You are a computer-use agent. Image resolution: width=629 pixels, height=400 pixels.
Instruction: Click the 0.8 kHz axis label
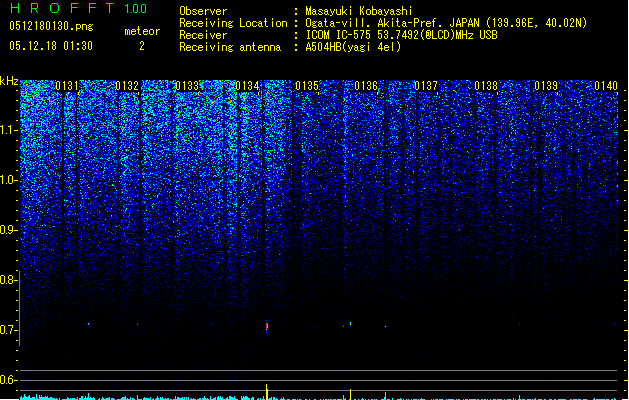8,280
